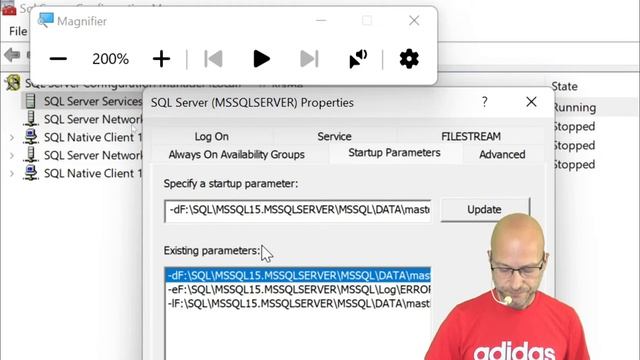Screen dimensions: 640x360
Task: Zoom in with Magnifier plus button
Action: pos(161,59)
